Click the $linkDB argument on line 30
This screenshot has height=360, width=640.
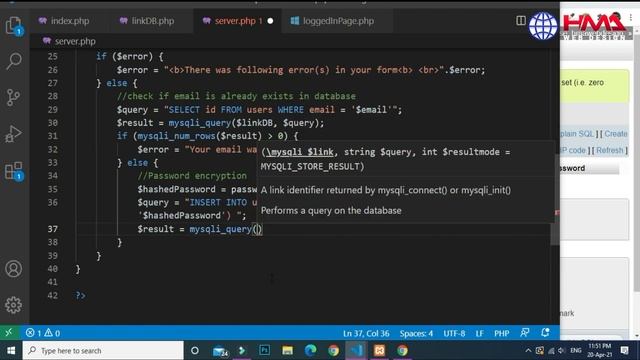pyautogui.click(x=254, y=123)
